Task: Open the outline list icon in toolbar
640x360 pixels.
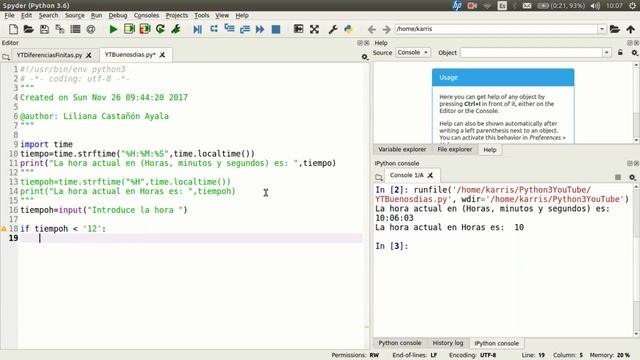Action: click(75, 29)
